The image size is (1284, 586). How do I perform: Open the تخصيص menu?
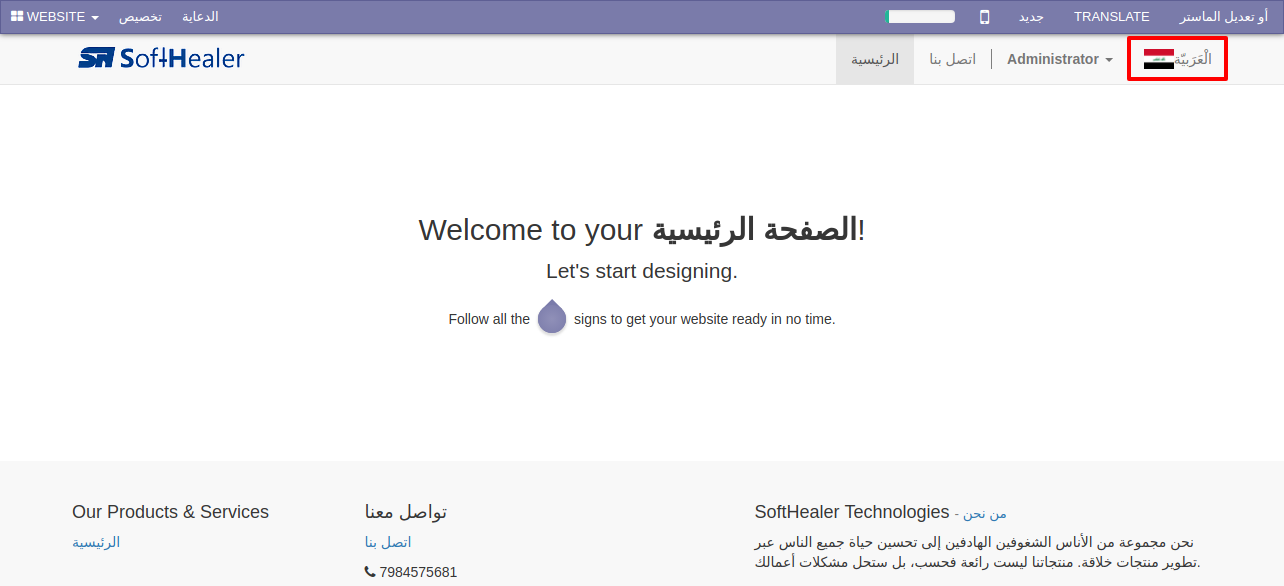pyautogui.click(x=140, y=17)
